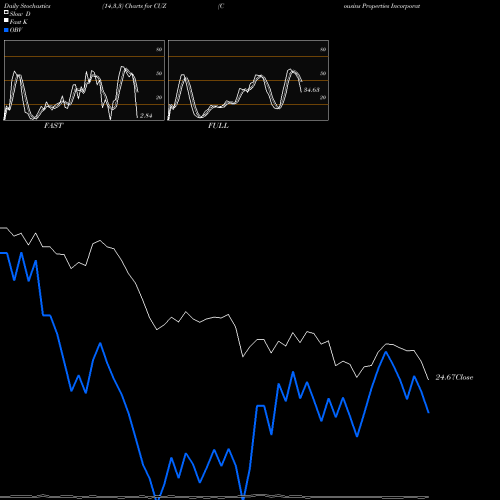
Task: Click the 20 level label in FULL chart
Action: pos(323,97)
